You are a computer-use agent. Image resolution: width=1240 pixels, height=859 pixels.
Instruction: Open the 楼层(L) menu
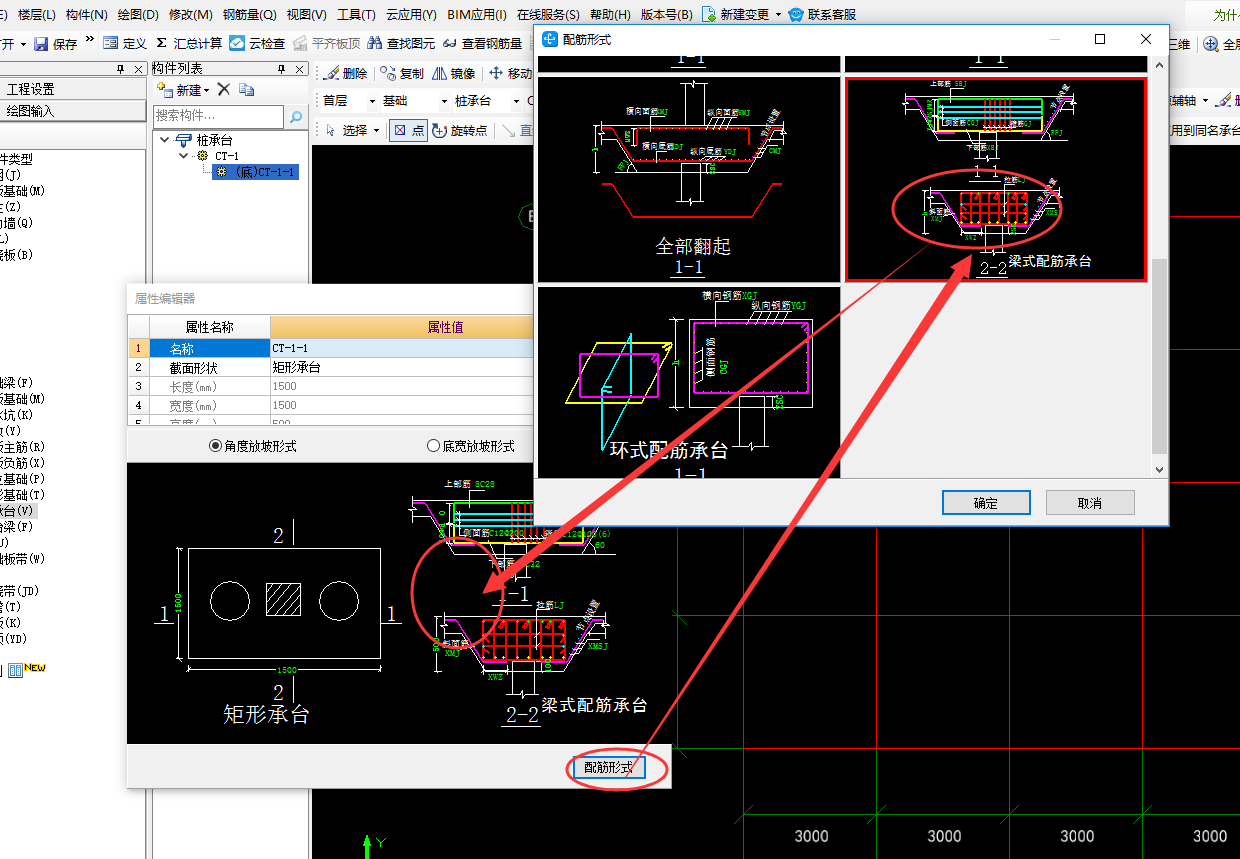point(37,15)
